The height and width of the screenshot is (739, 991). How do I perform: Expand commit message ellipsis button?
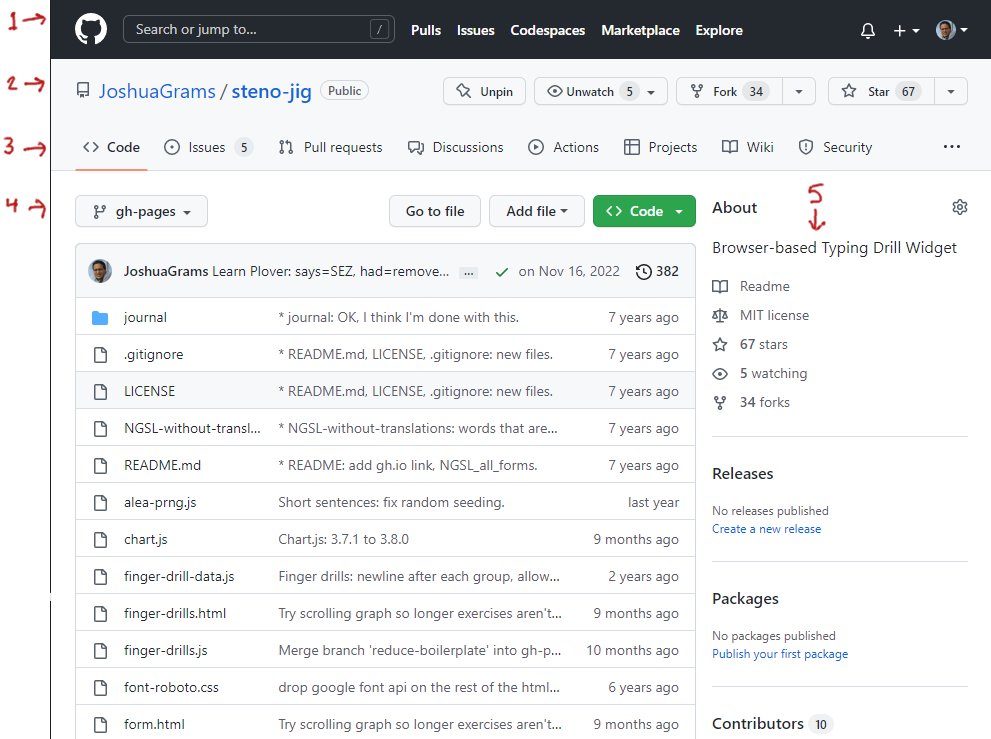tap(468, 273)
